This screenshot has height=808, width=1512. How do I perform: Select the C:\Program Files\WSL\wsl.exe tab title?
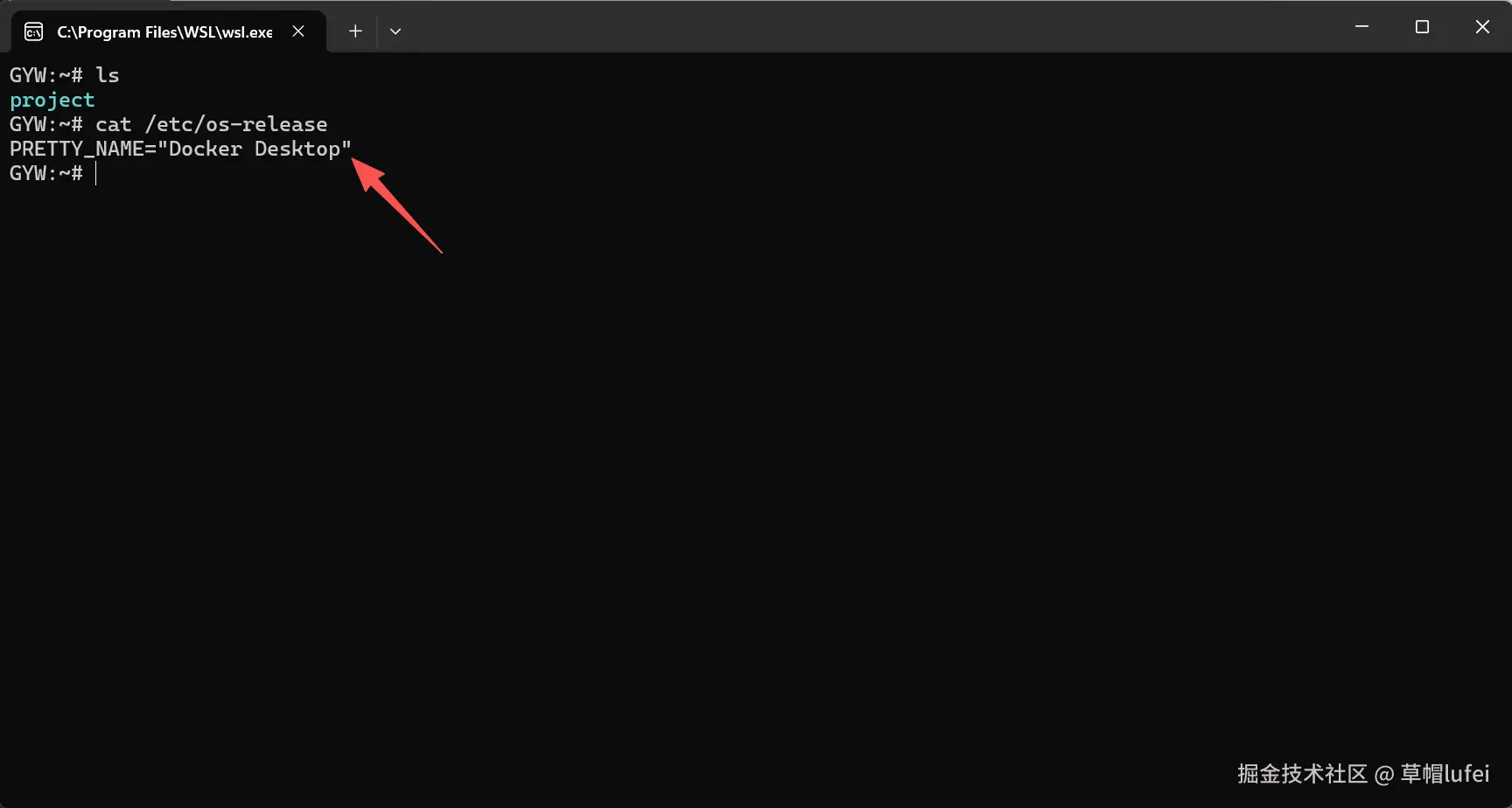[x=164, y=32]
